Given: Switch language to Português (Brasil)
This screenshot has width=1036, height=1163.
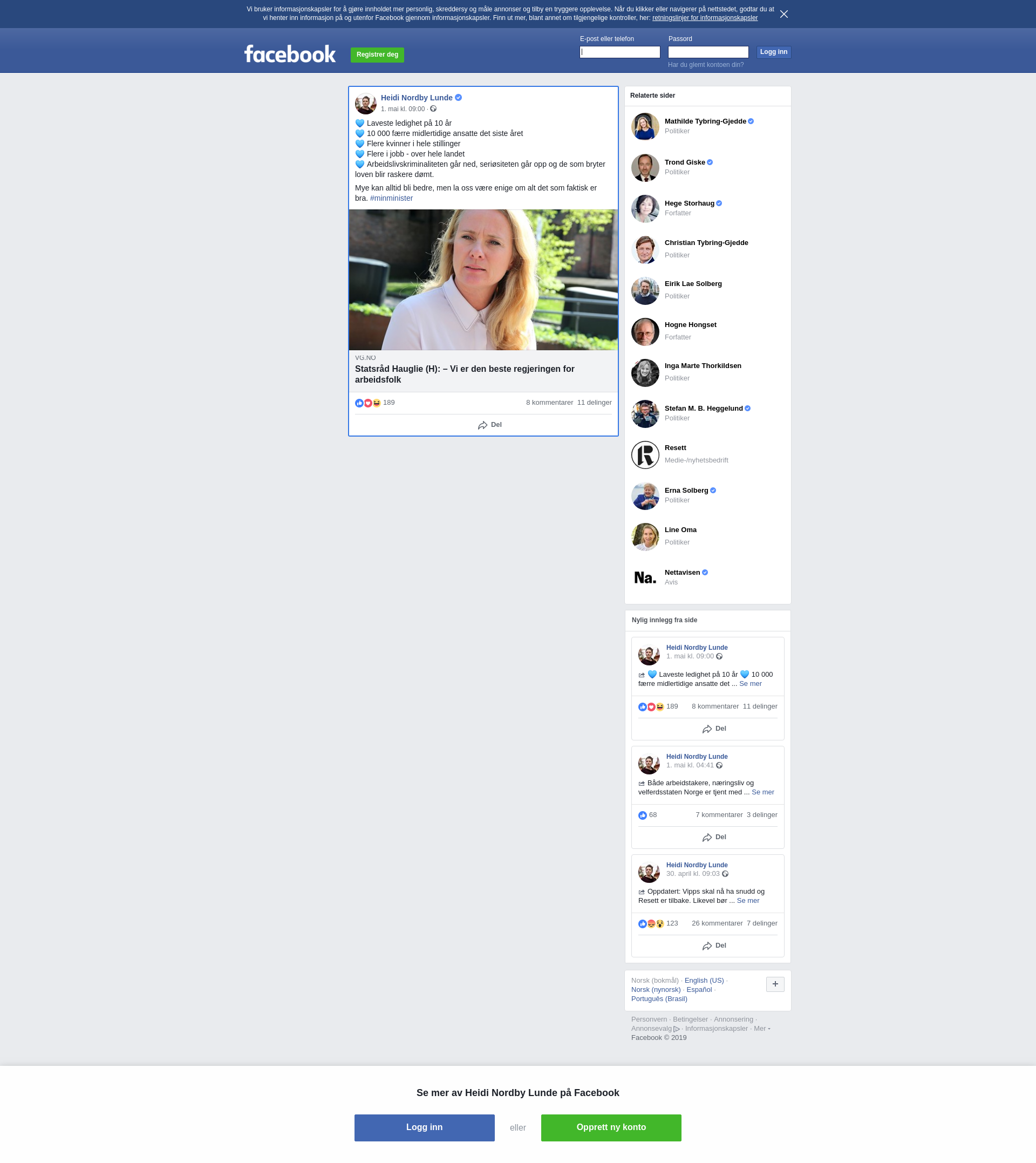Looking at the screenshot, I should pos(659,998).
